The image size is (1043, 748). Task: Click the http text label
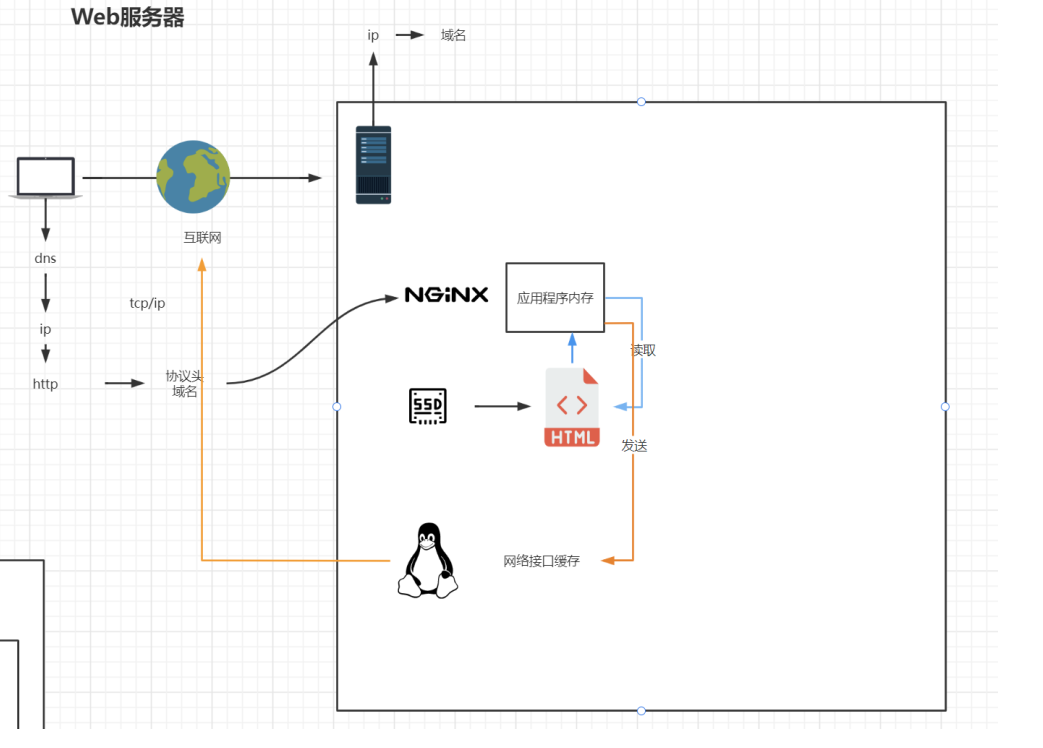(x=45, y=384)
